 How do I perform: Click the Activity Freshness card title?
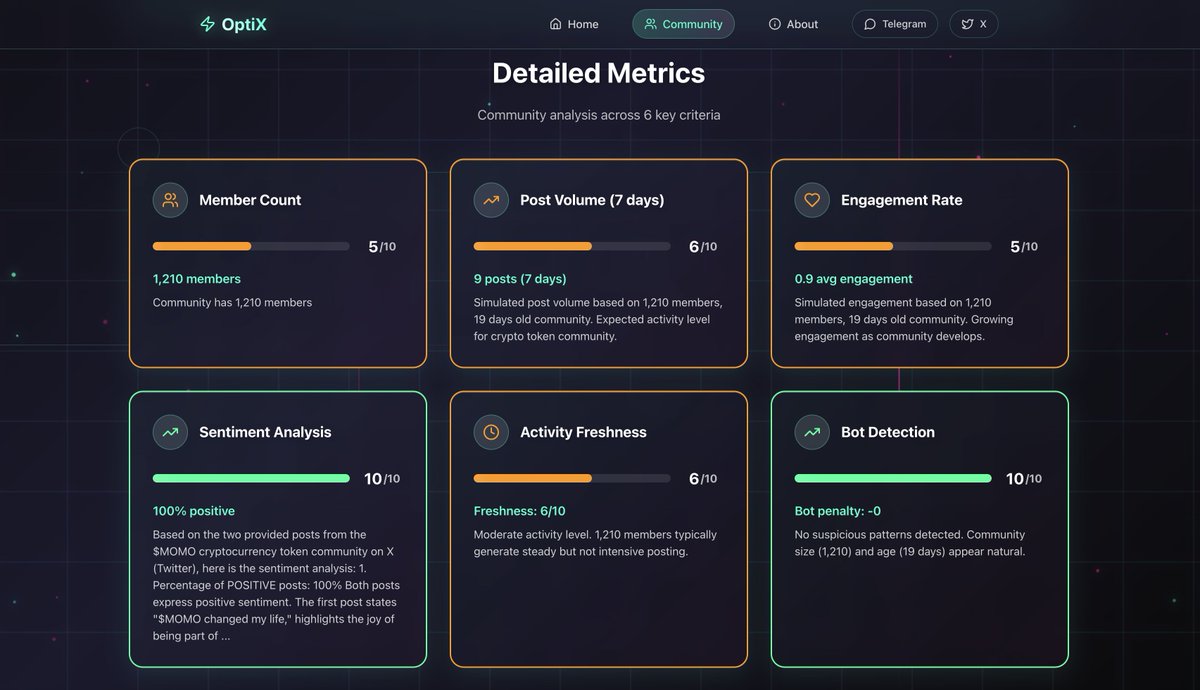(583, 432)
